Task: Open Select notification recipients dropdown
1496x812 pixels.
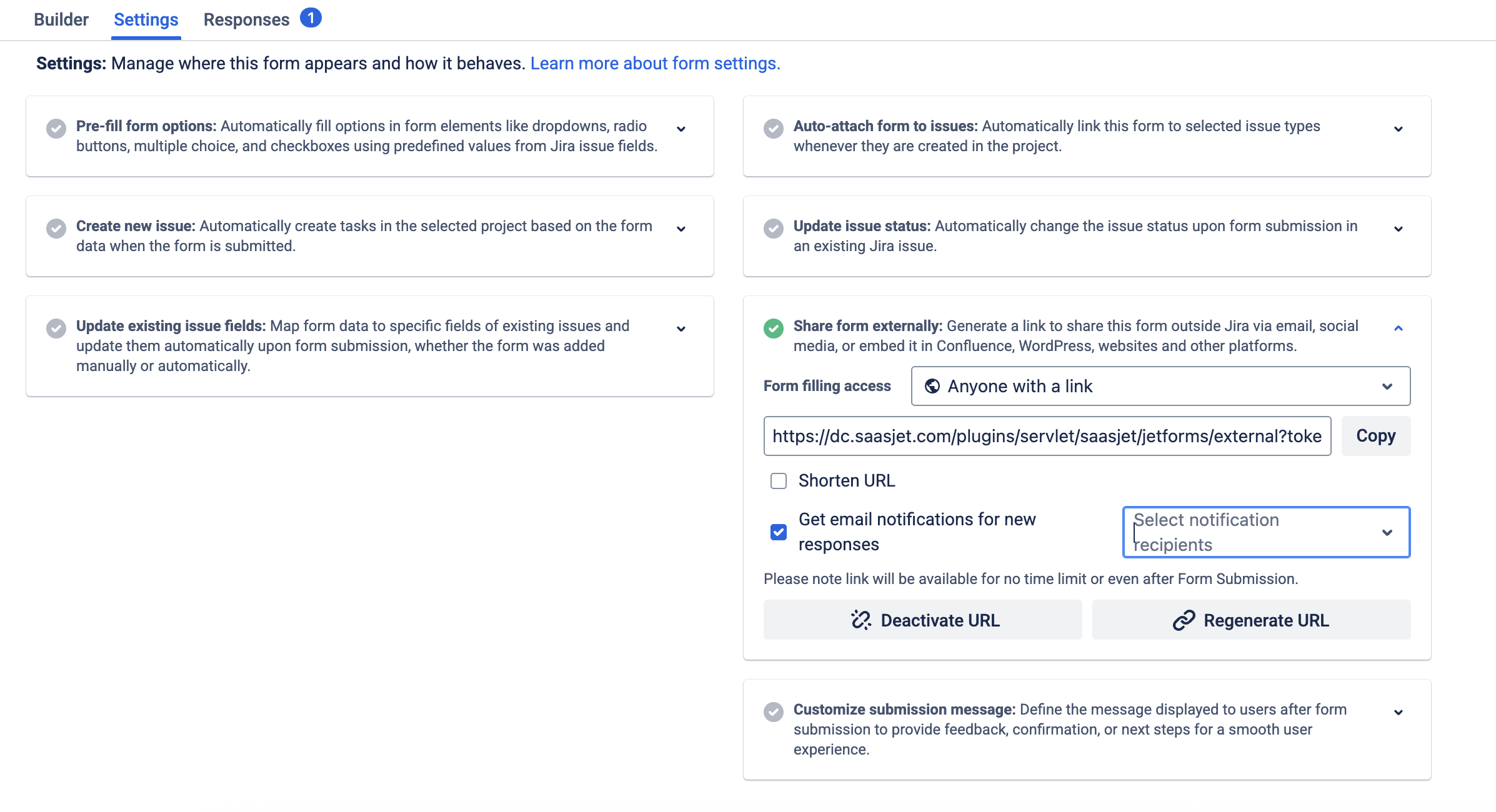Action: point(1266,532)
